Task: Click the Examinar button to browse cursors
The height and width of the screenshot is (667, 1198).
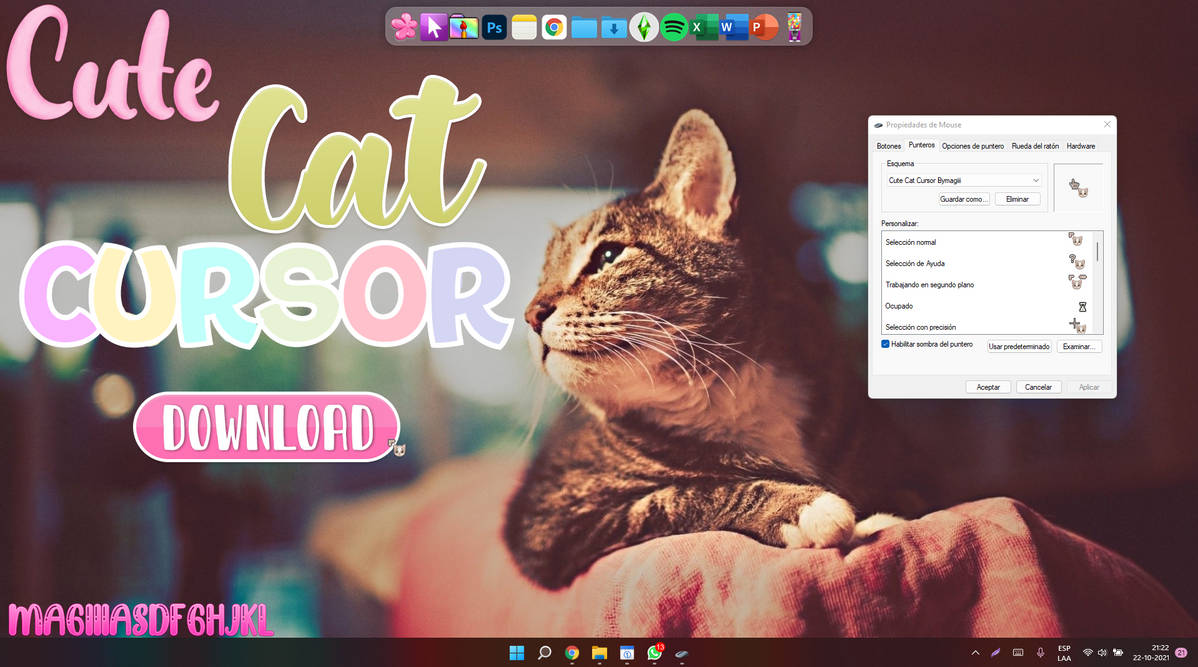Action: (x=1079, y=346)
